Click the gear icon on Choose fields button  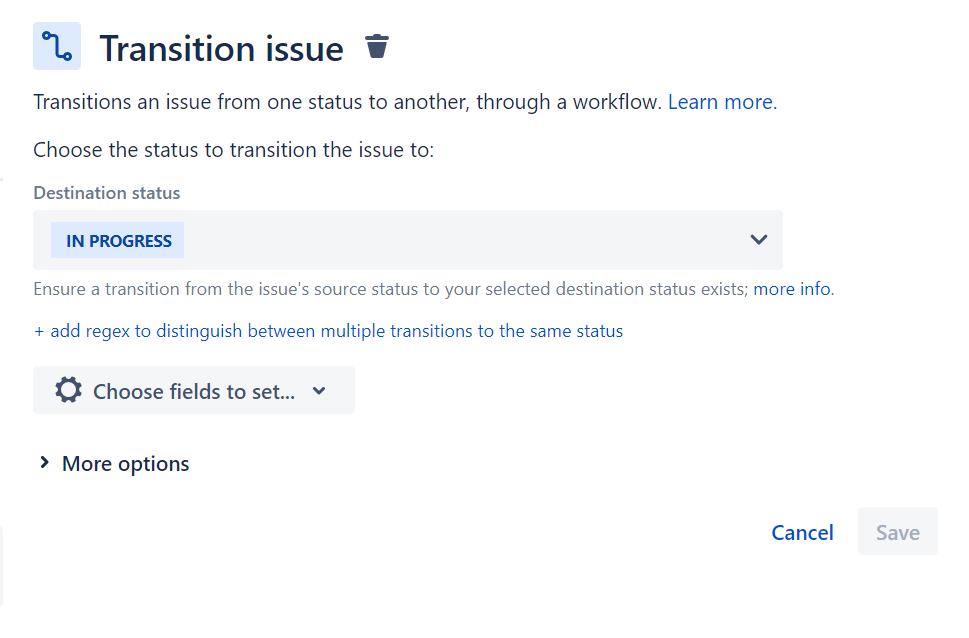[67, 389]
